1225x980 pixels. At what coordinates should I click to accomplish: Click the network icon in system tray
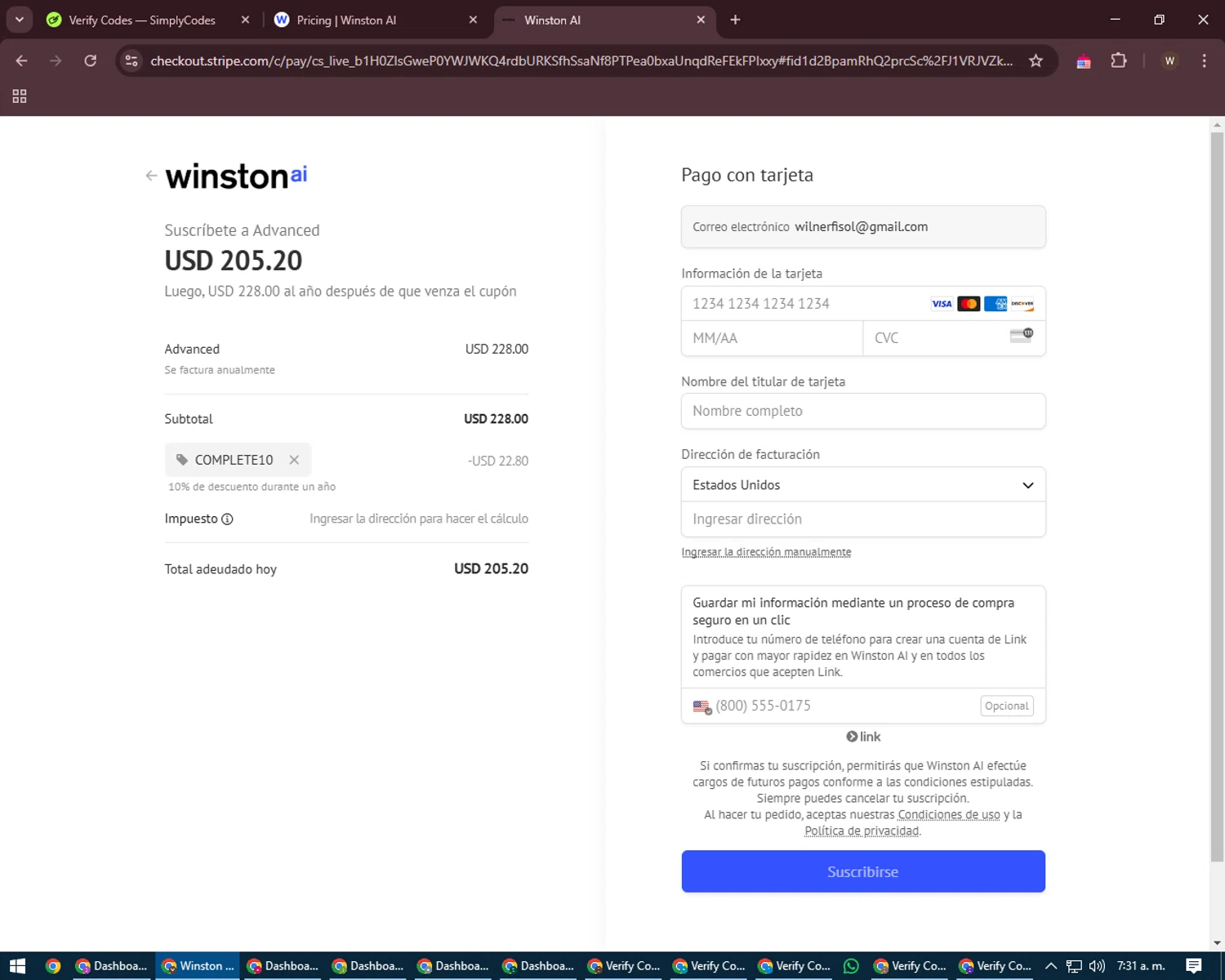tap(1074, 966)
